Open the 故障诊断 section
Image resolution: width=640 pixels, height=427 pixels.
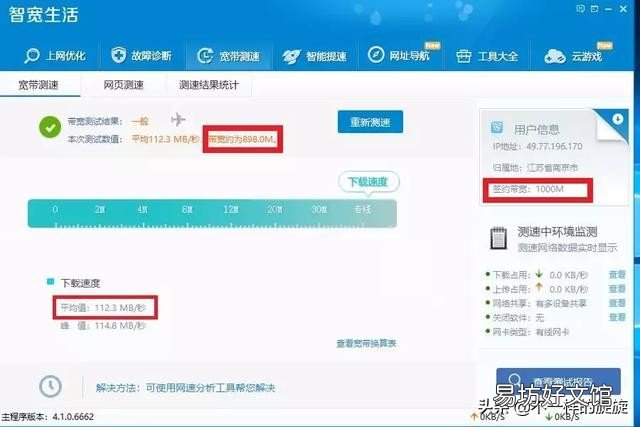tap(141, 55)
